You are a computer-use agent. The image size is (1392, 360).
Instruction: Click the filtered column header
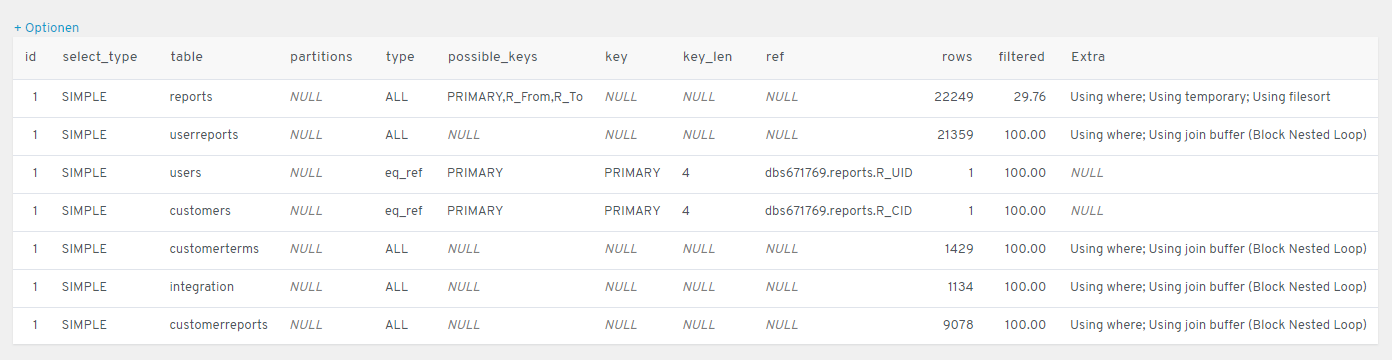click(1021, 57)
